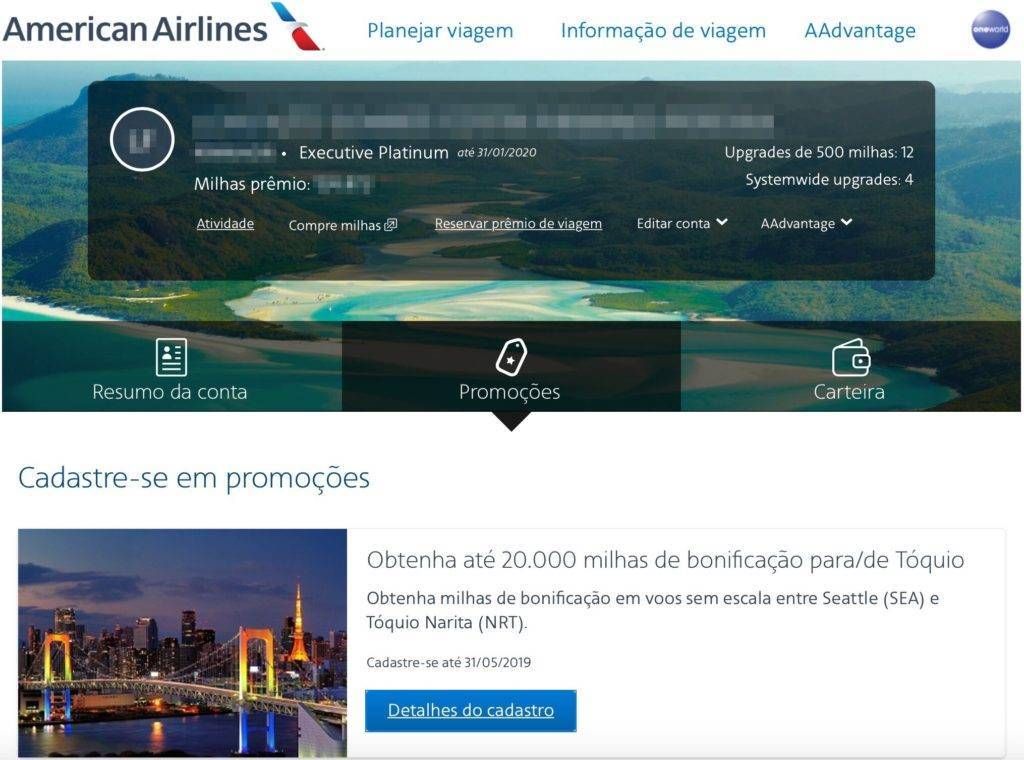Open the Informação de viagem menu
Image resolution: width=1024 pixels, height=760 pixels.
pyautogui.click(x=663, y=31)
